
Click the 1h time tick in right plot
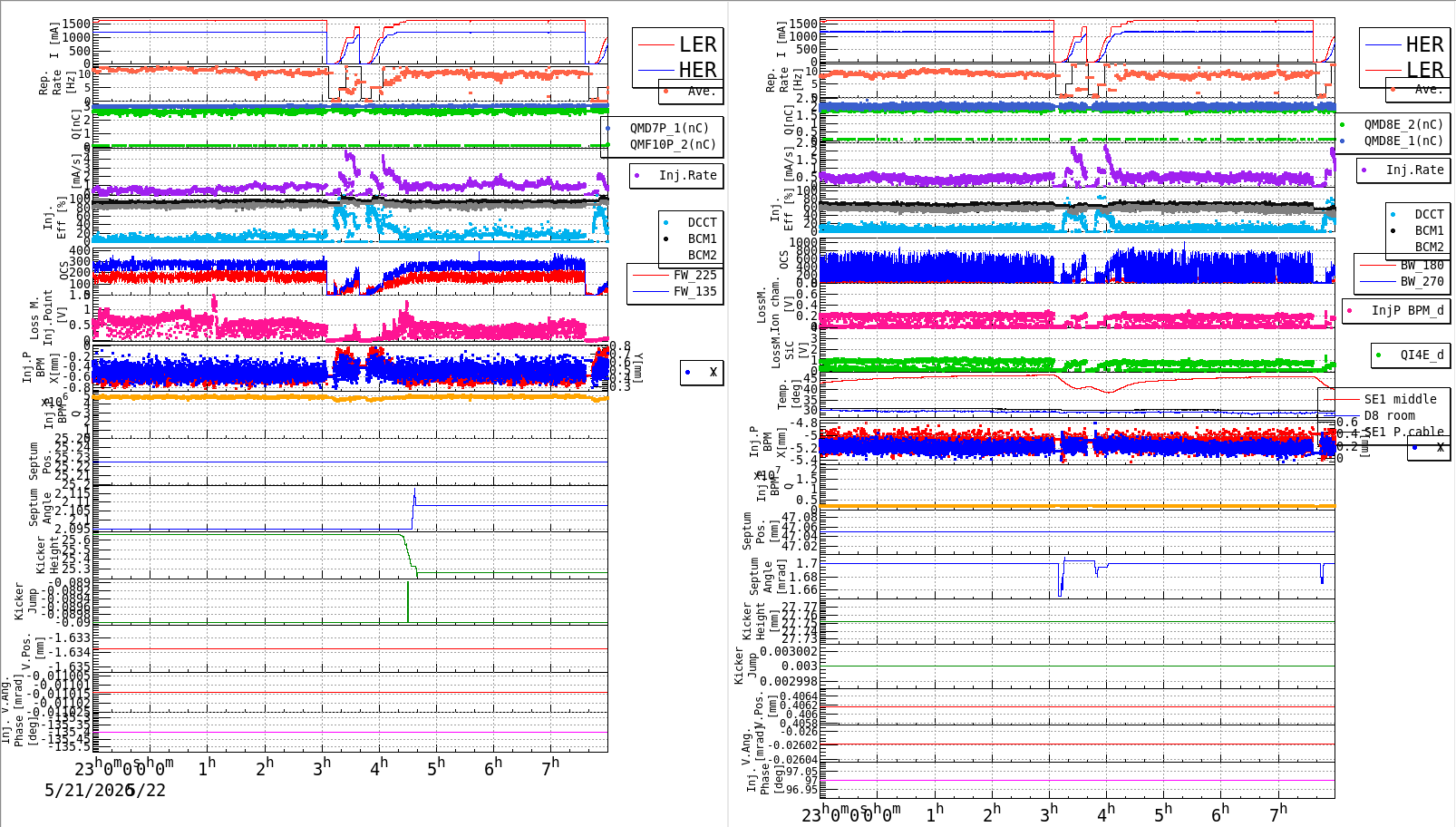[x=934, y=813]
